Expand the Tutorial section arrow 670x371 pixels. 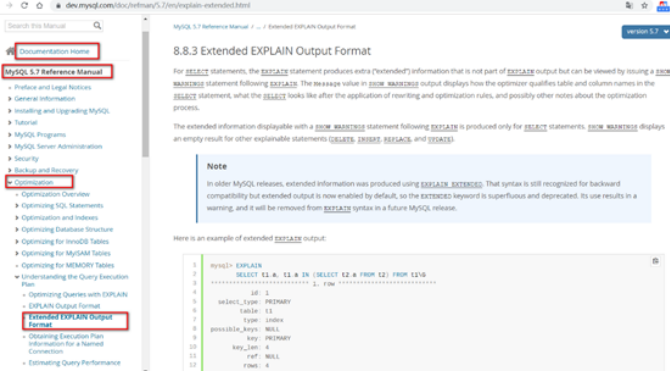[9, 123]
